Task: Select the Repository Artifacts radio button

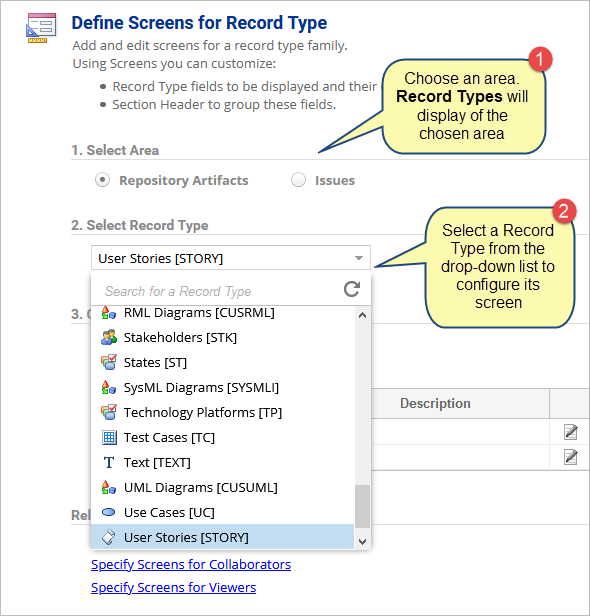Action: [x=103, y=180]
